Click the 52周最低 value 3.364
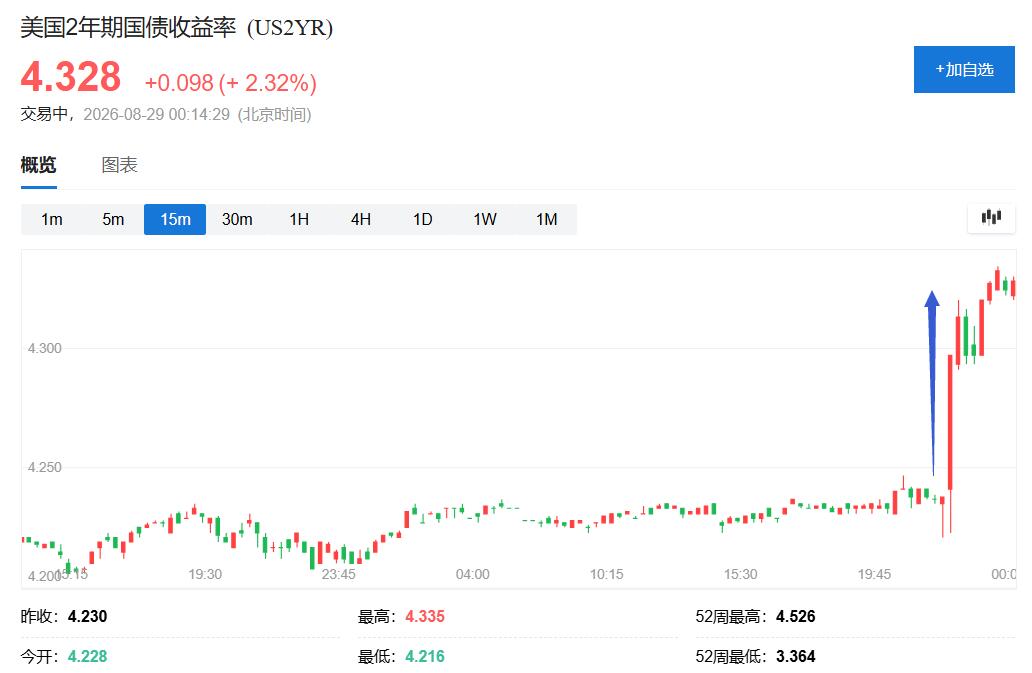The image size is (1032, 673). [x=796, y=657]
